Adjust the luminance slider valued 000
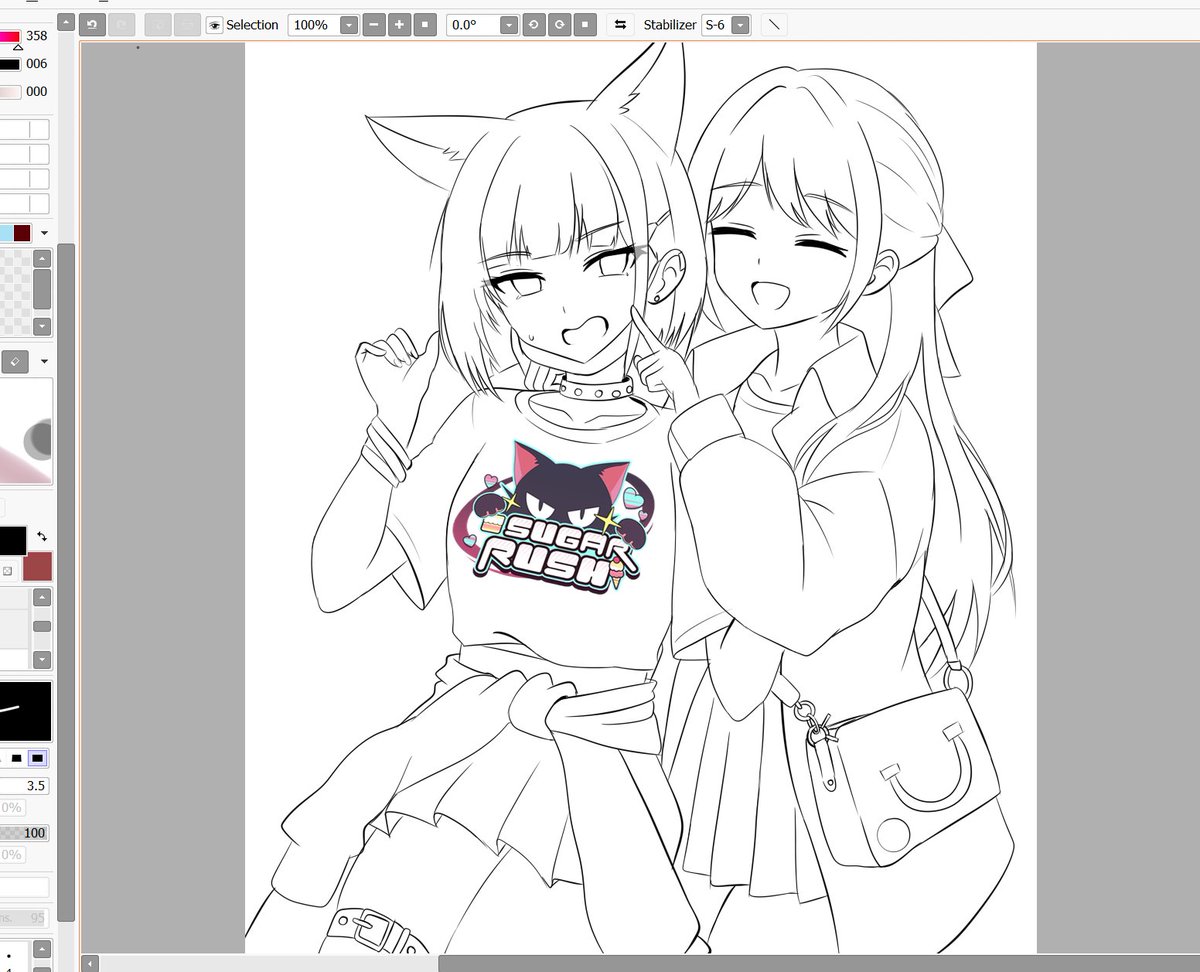Screen dimensions: 1200x972 pos(10,92)
